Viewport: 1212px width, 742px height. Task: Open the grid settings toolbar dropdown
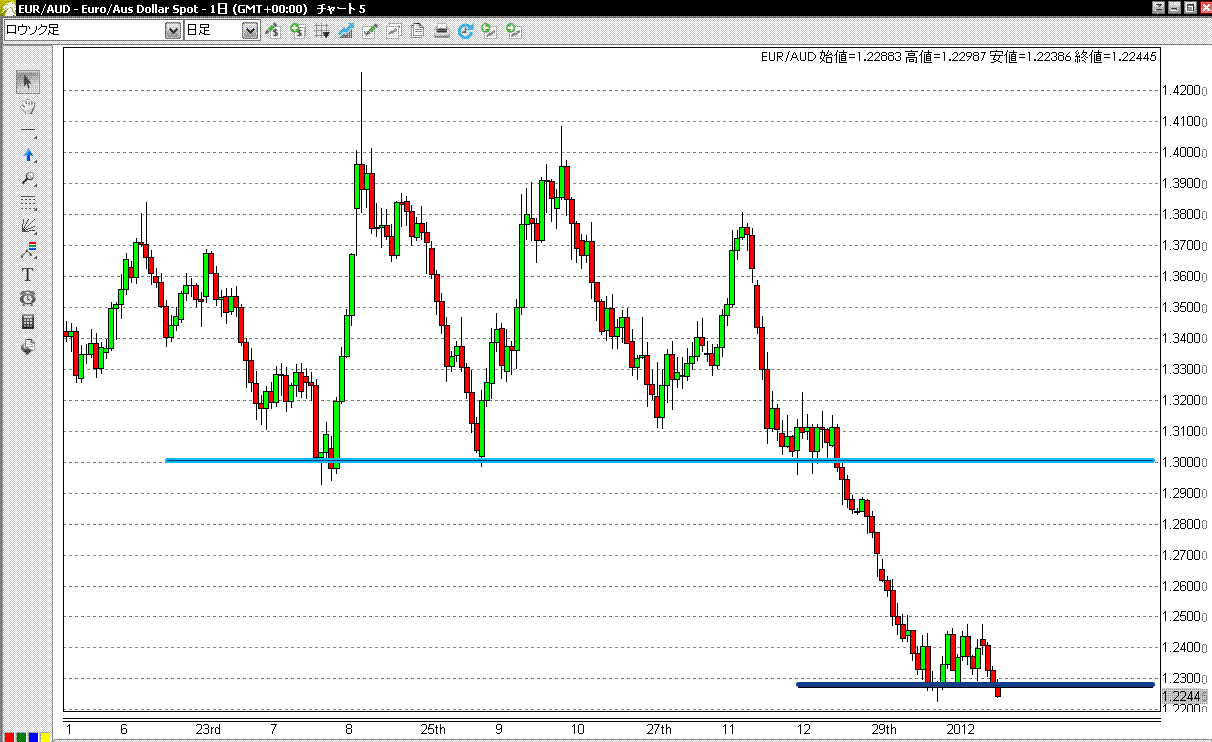click(322, 30)
